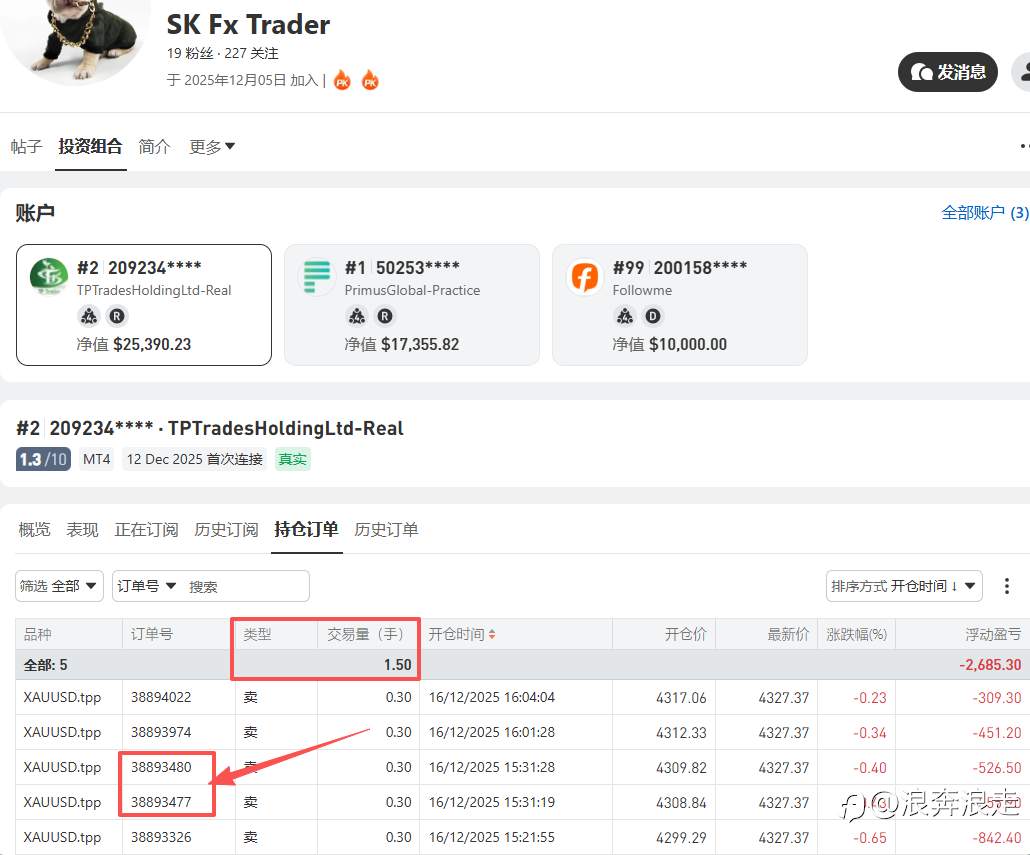Screen dimensions: 1030x855
Task: Click open time 16/12/2025 16:04:04
Action: 492,697
